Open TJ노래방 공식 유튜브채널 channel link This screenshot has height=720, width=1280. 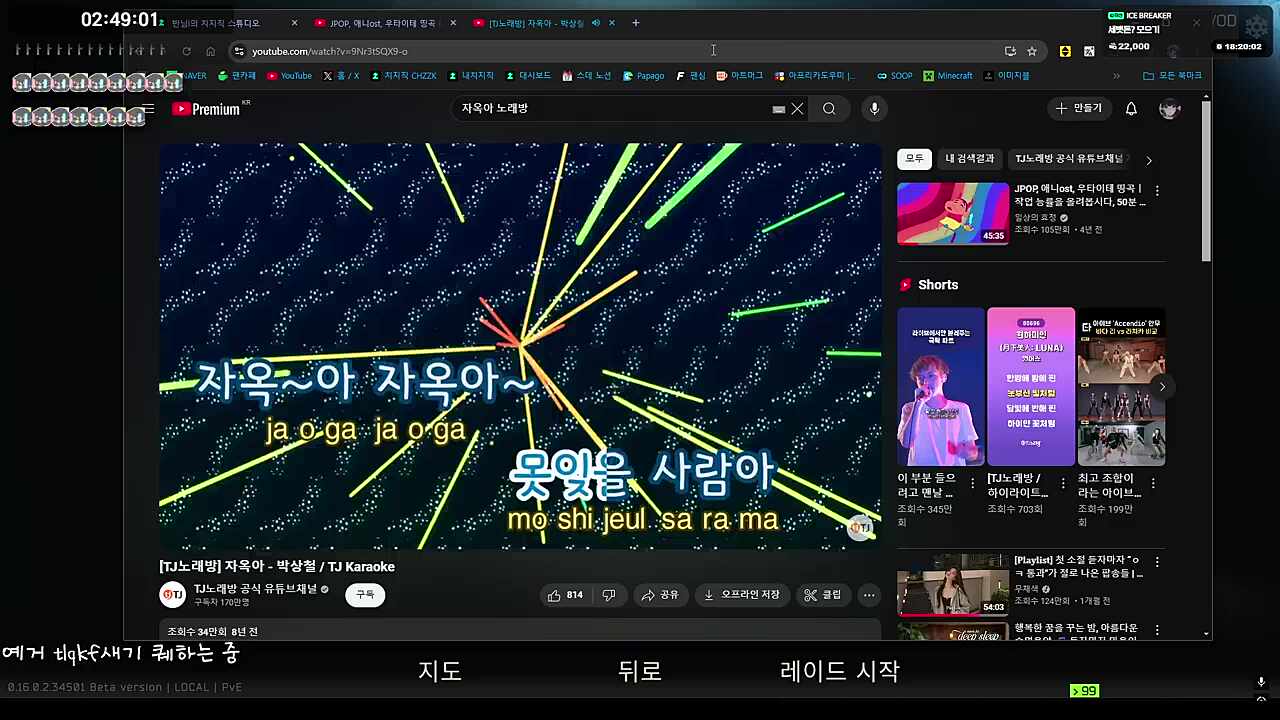click(255, 589)
